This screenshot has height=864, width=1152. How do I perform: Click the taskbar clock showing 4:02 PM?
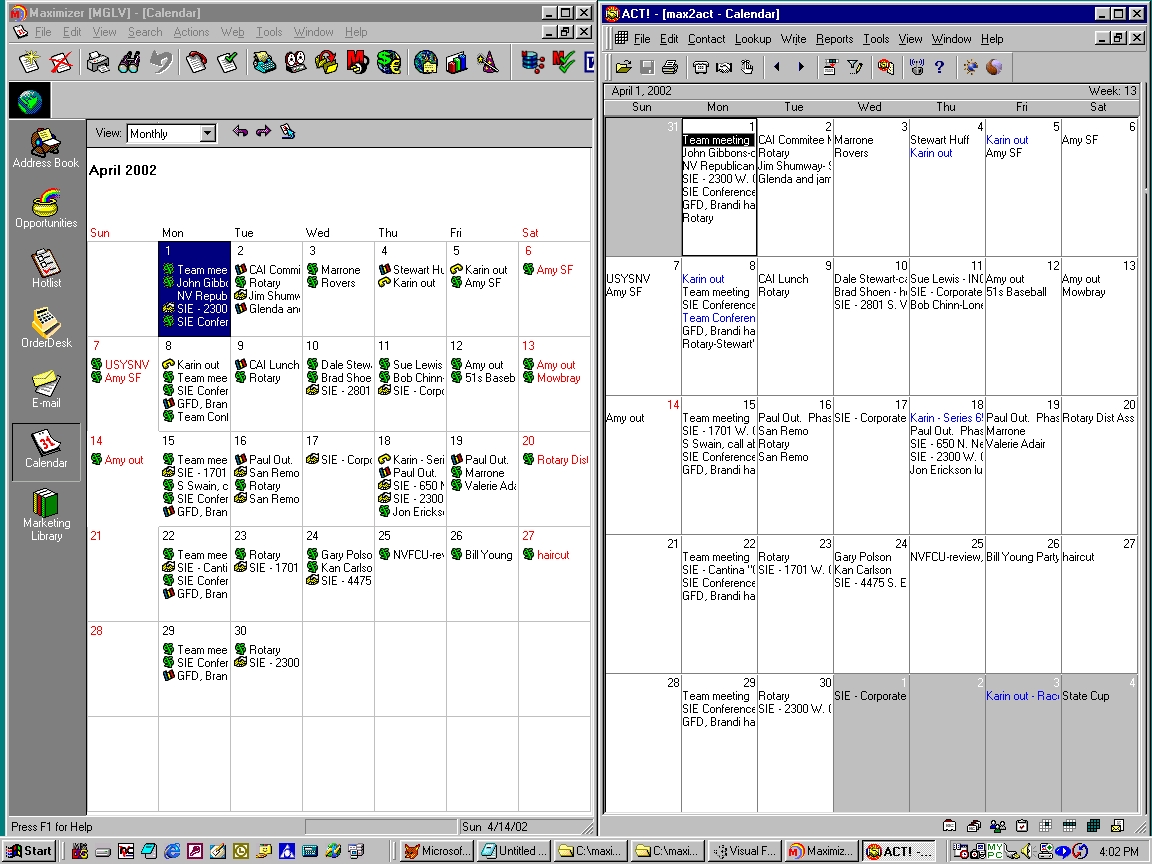pyautogui.click(x=1119, y=851)
